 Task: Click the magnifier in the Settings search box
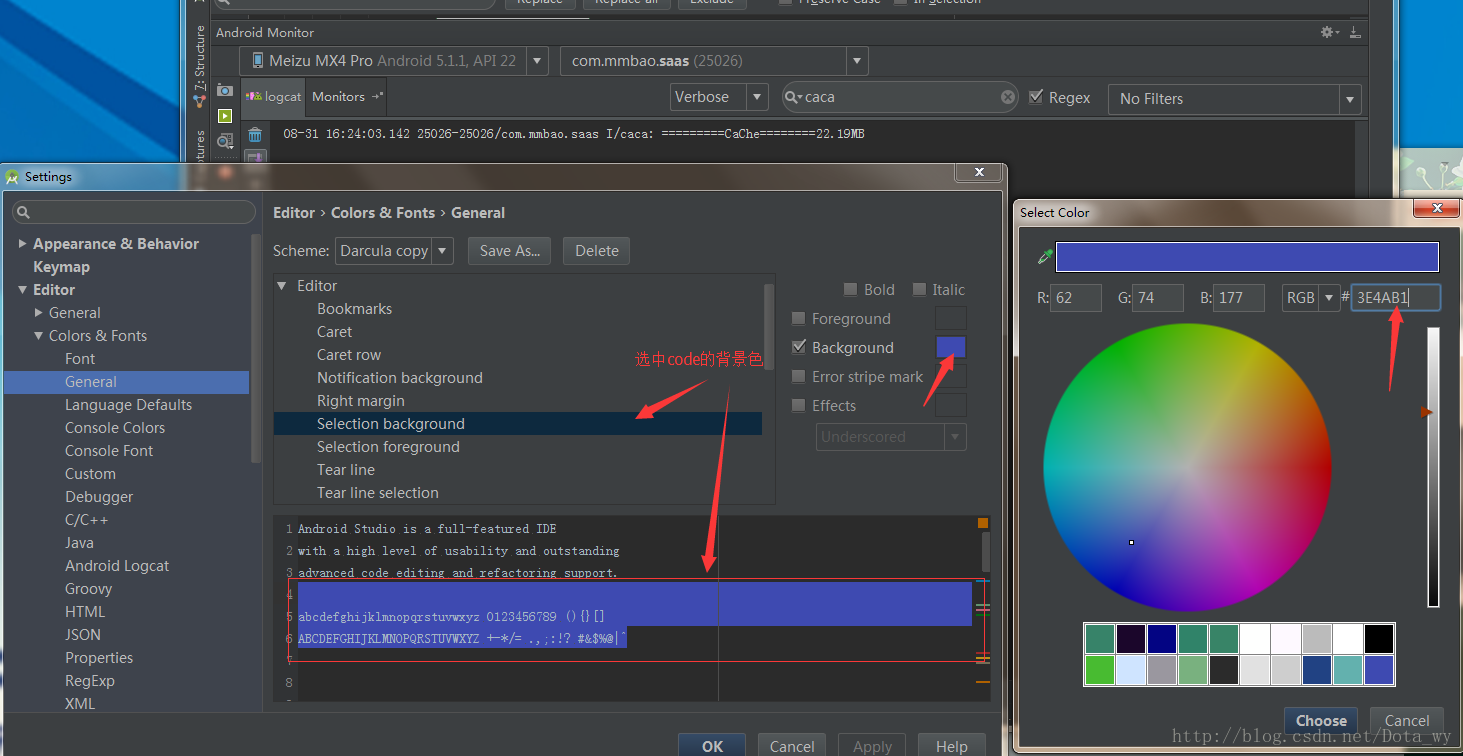24,212
